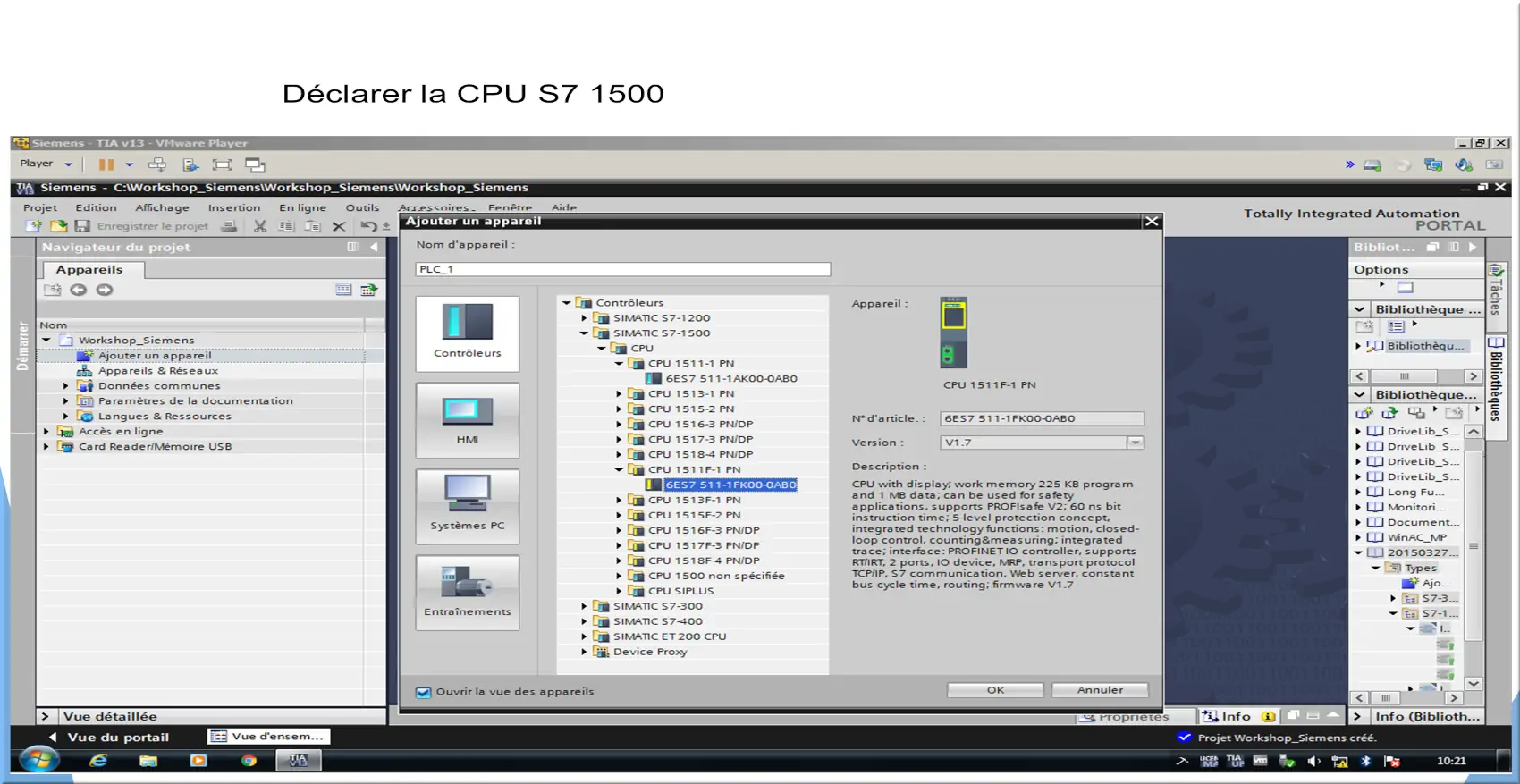This screenshot has height=784, width=1520.
Task: Expand SIMATIC S7-1200 node
Action: 584,318
